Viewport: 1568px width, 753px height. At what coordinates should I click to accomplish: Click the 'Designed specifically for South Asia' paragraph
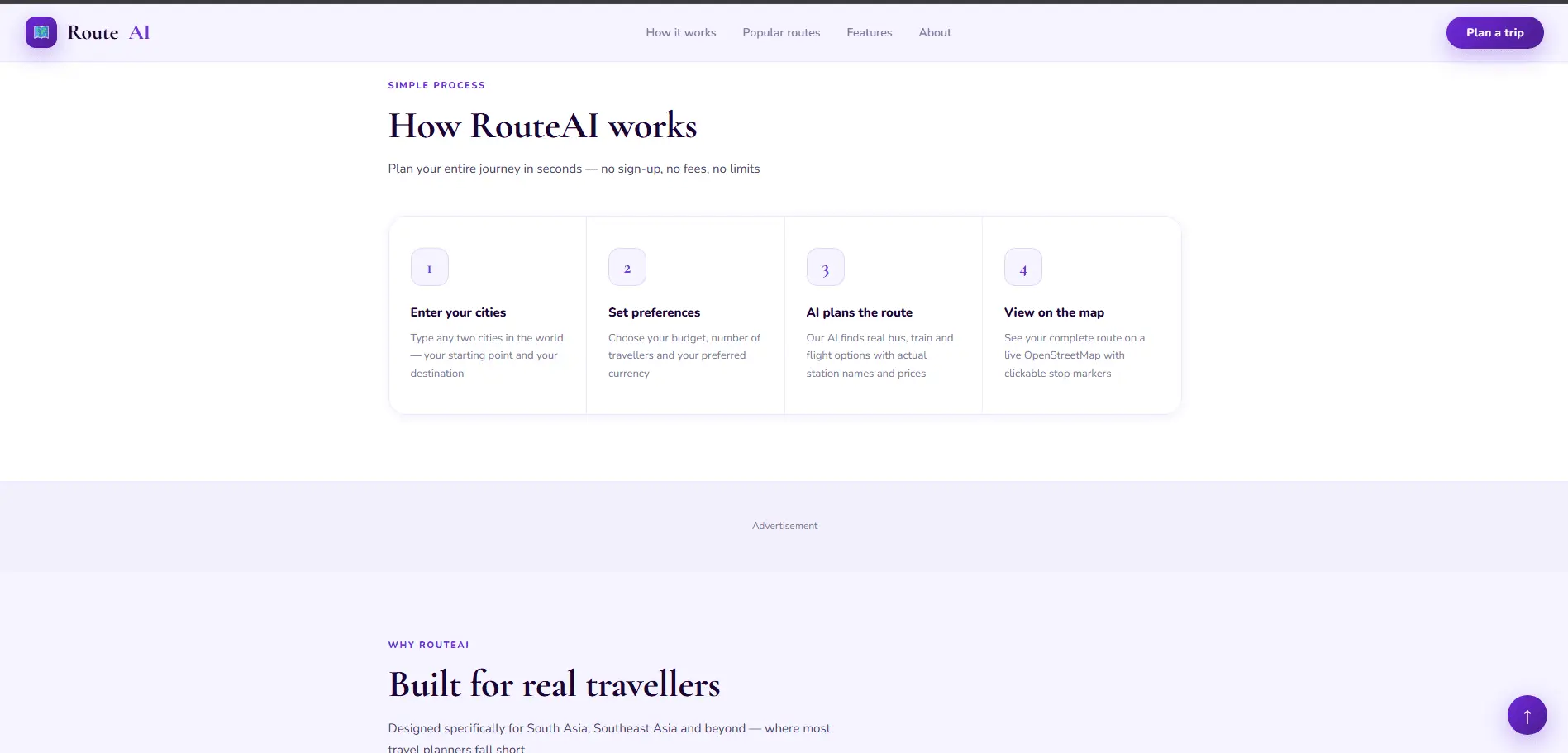pyautogui.click(x=609, y=737)
